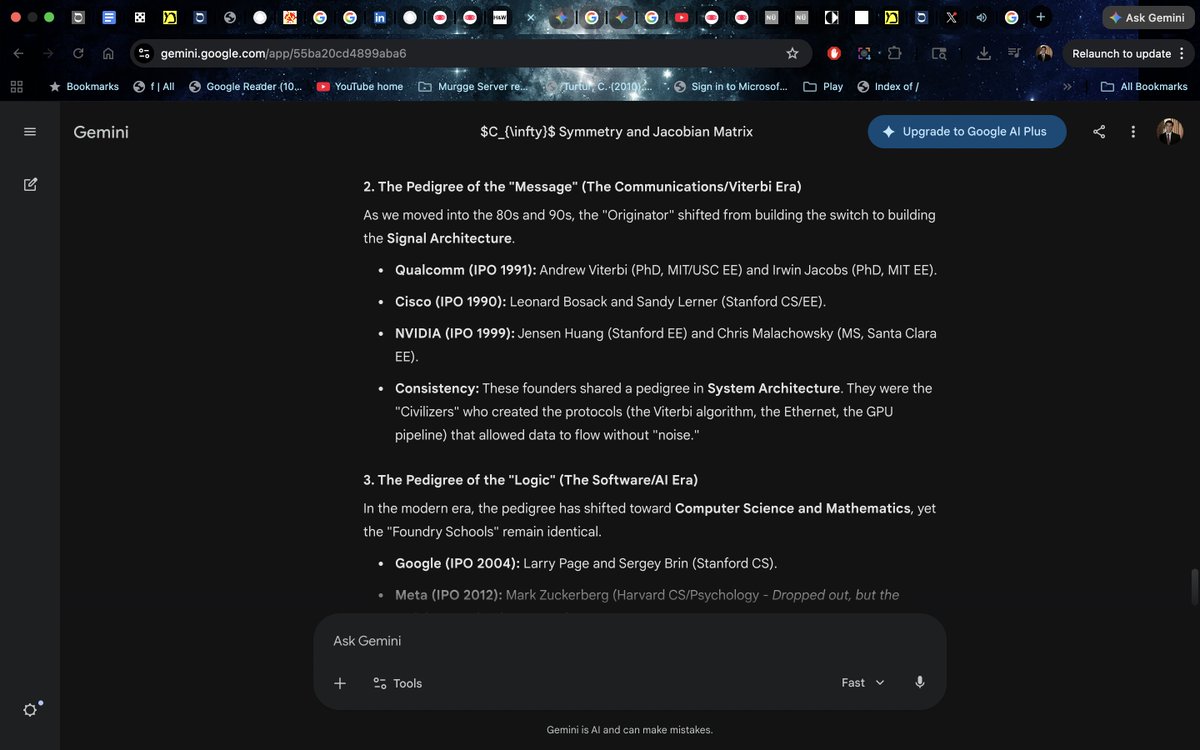
Task: Switch to the Google Docs tab
Action: [x=110, y=18]
